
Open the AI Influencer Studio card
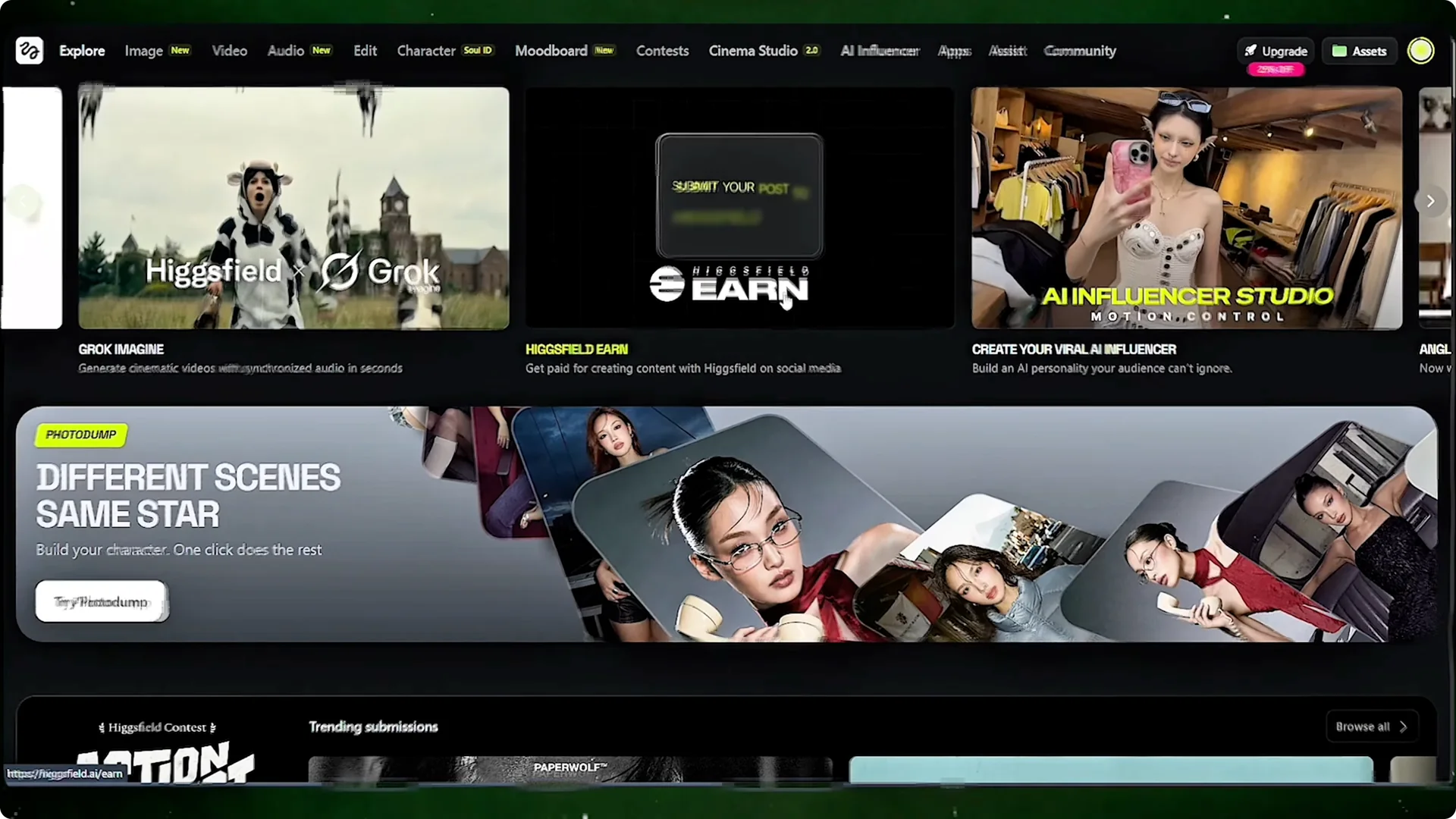point(1187,209)
